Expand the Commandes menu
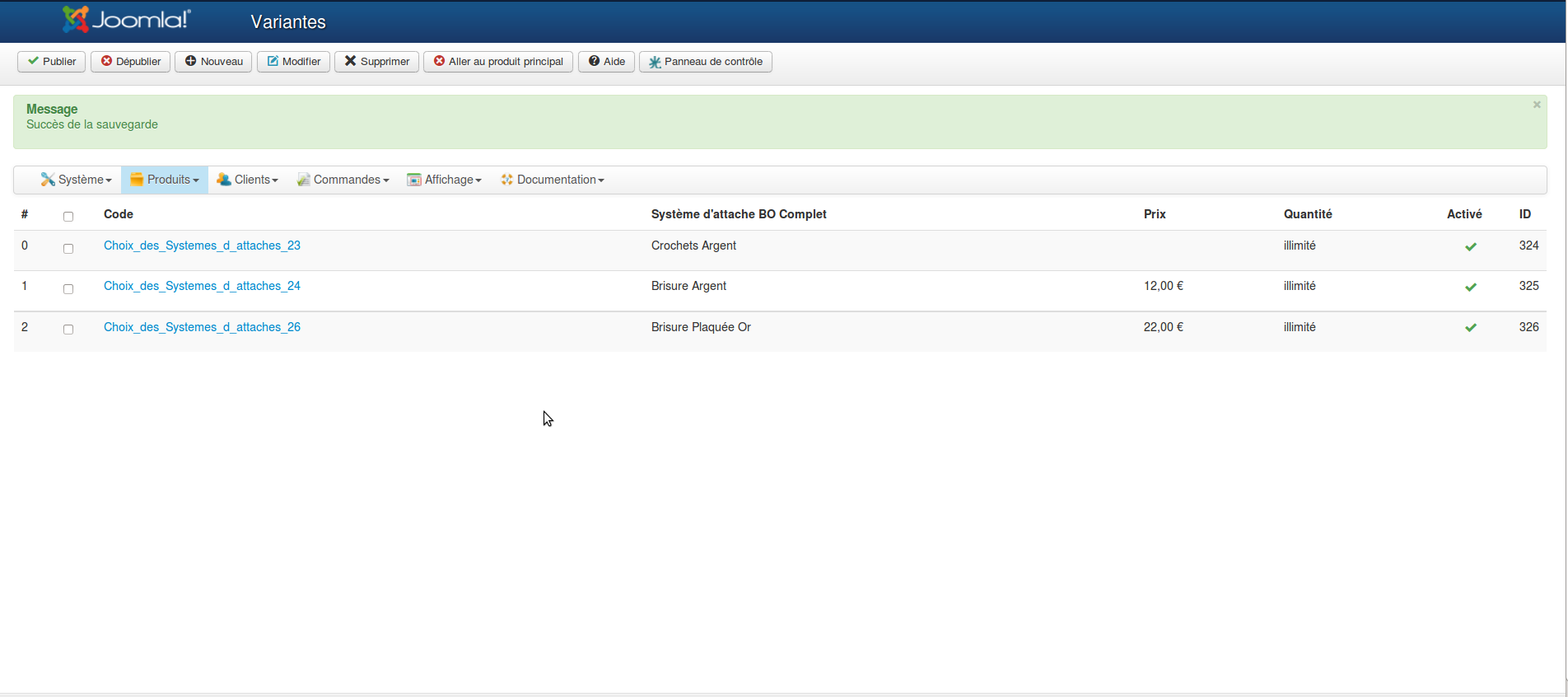Image resolution: width=1568 pixels, height=697 pixels. tap(343, 180)
